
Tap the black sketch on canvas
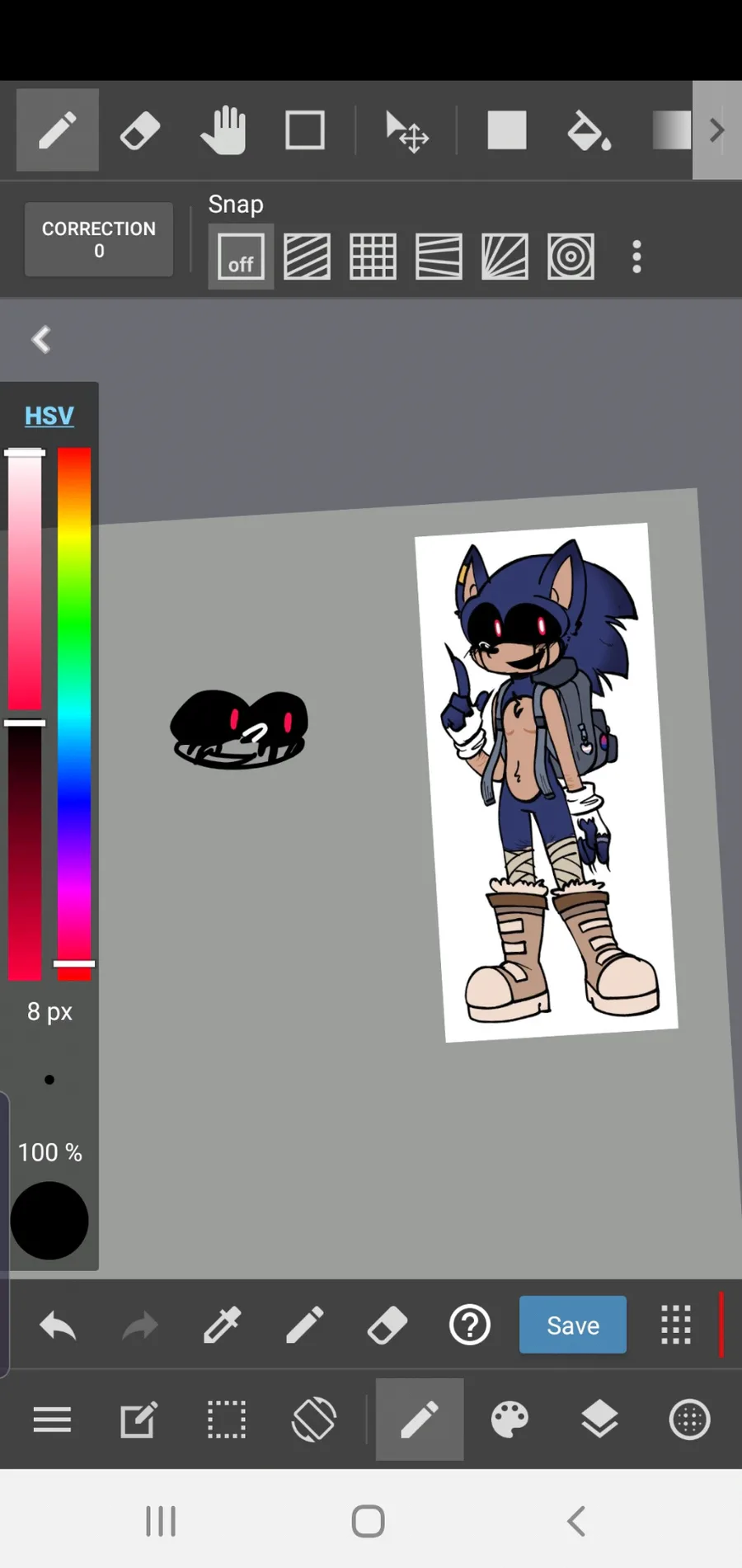(x=239, y=729)
